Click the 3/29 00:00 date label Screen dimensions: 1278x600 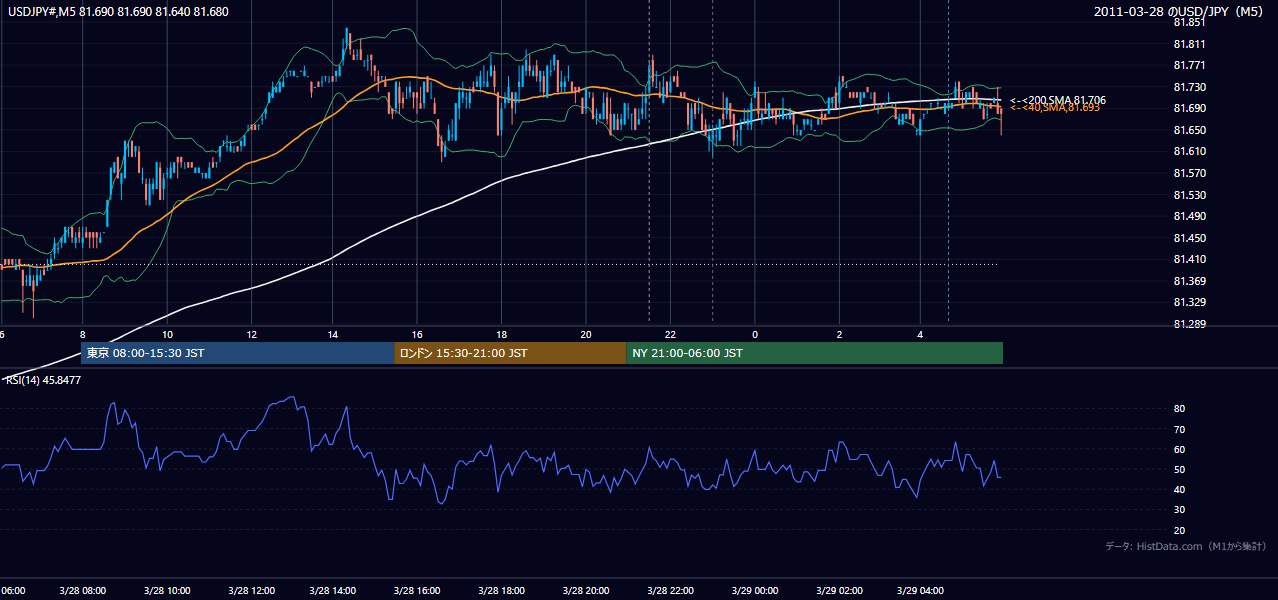click(x=755, y=590)
